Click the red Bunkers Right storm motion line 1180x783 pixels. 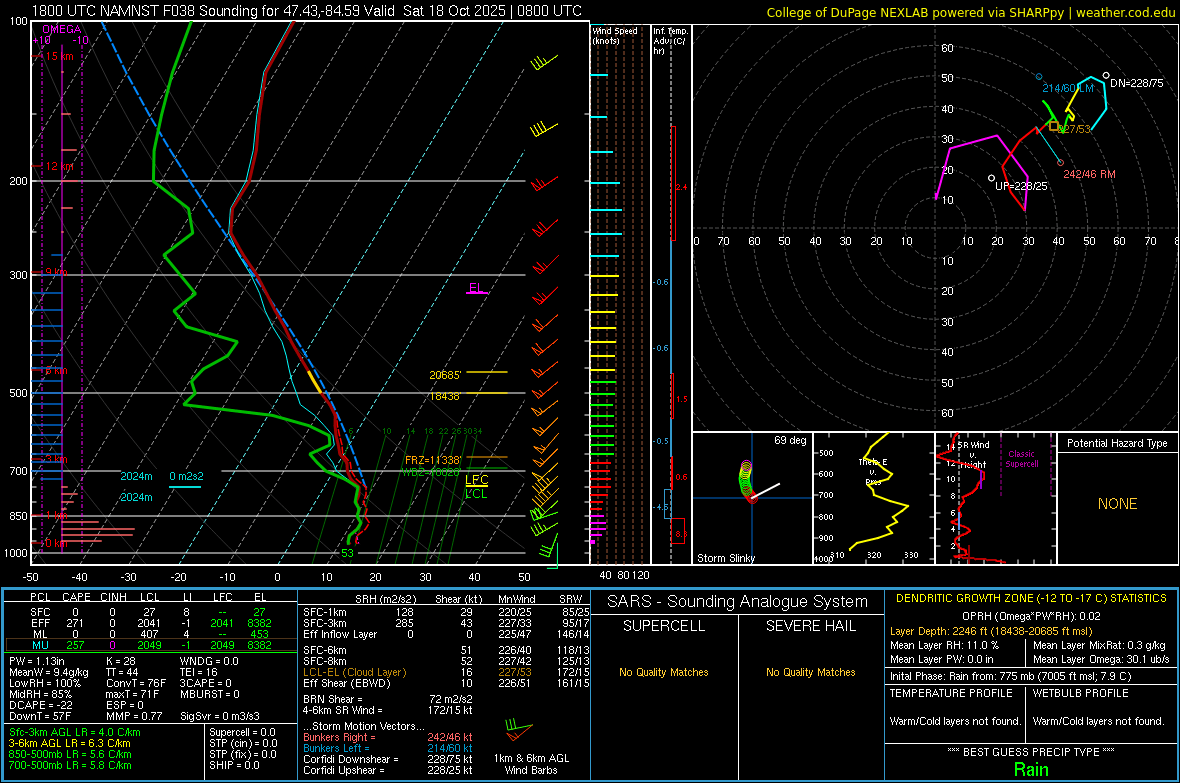click(x=388, y=738)
